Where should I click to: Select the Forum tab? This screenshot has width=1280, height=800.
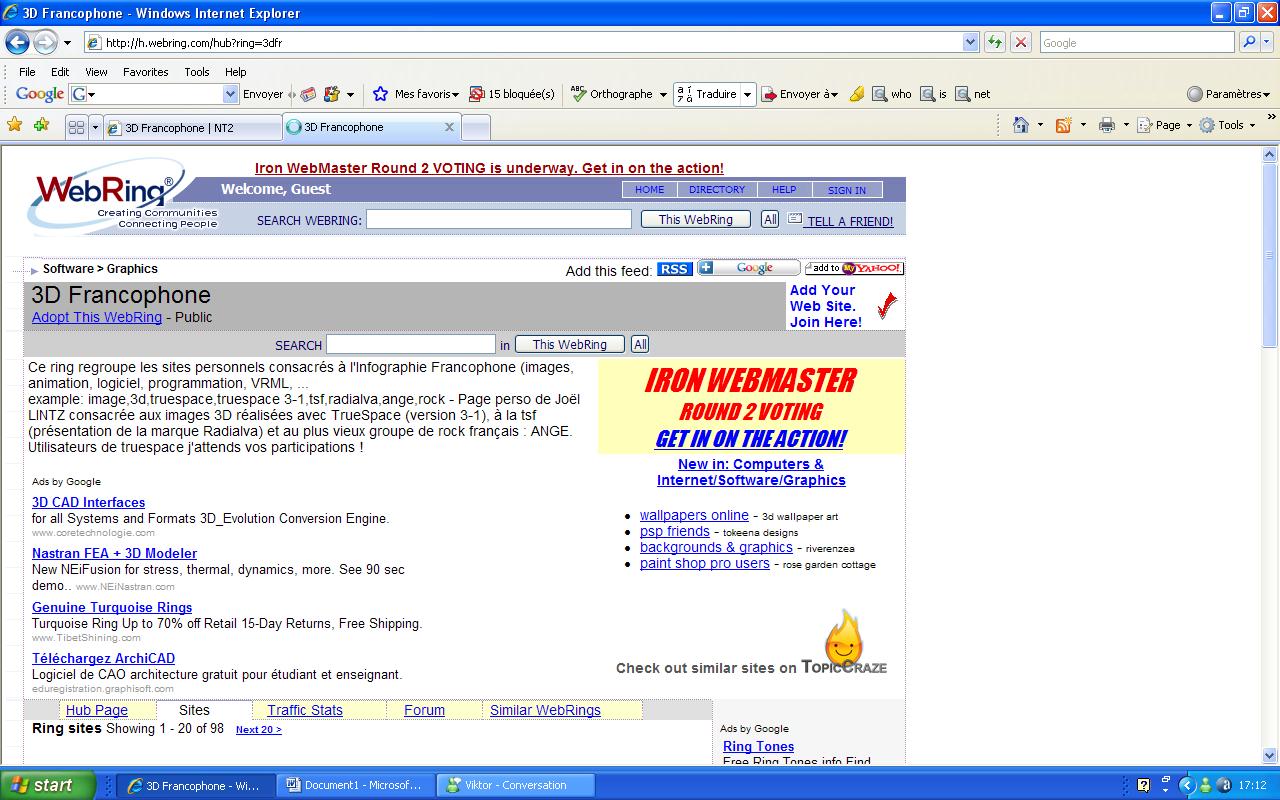tap(424, 710)
